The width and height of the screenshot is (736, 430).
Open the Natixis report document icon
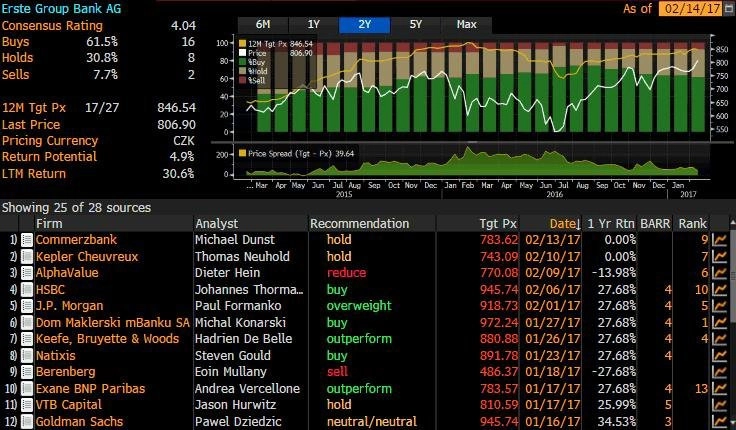click(x=27, y=356)
